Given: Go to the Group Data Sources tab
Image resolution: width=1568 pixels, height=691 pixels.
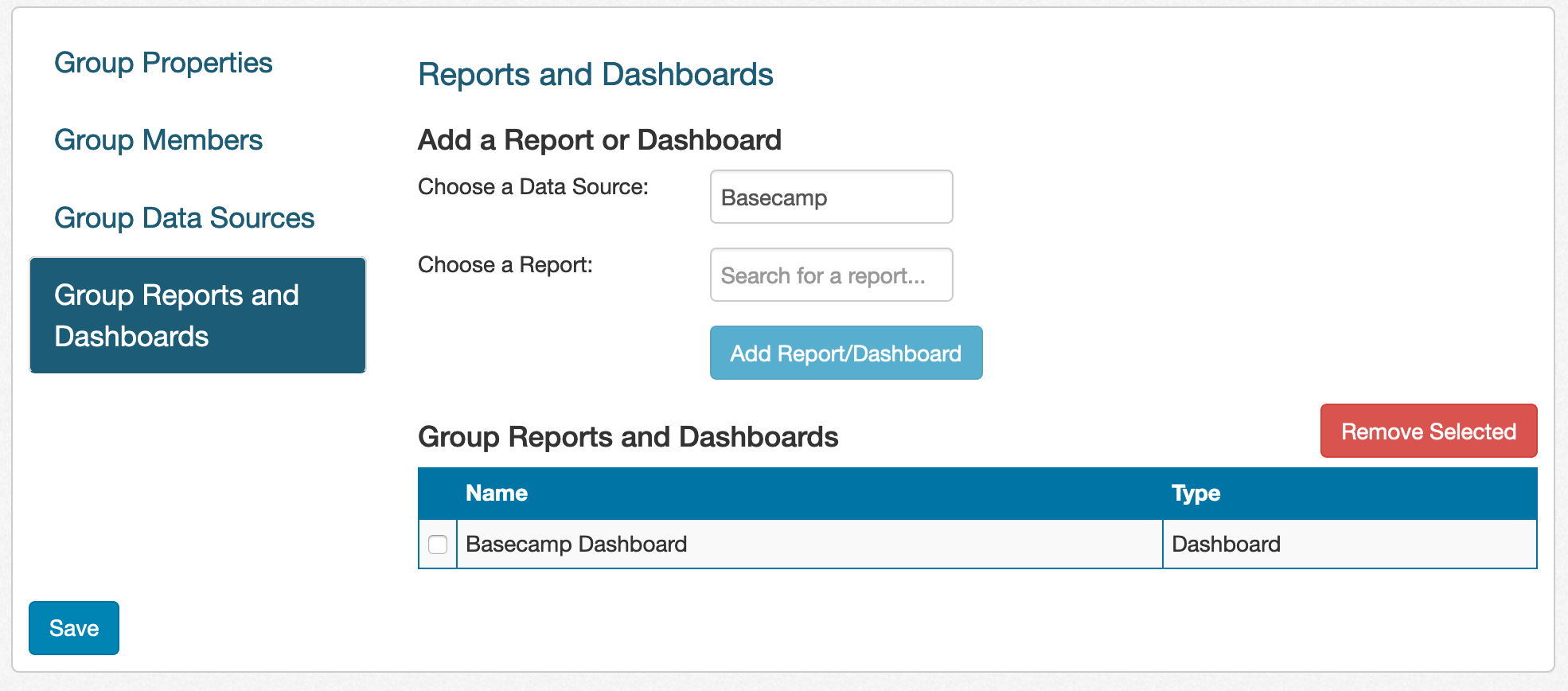Looking at the screenshot, I should tap(184, 218).
